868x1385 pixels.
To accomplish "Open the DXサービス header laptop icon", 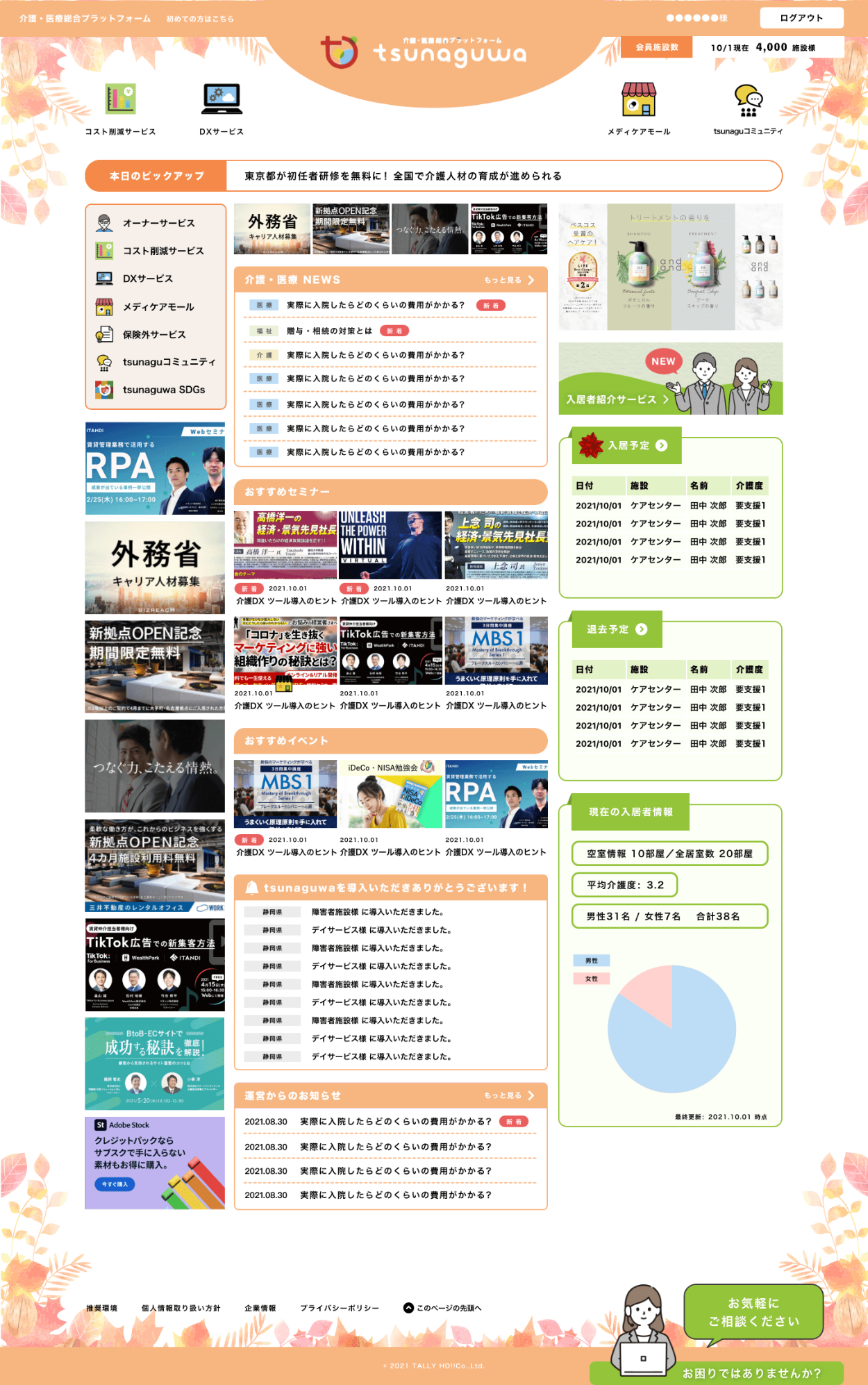I will click(x=222, y=99).
